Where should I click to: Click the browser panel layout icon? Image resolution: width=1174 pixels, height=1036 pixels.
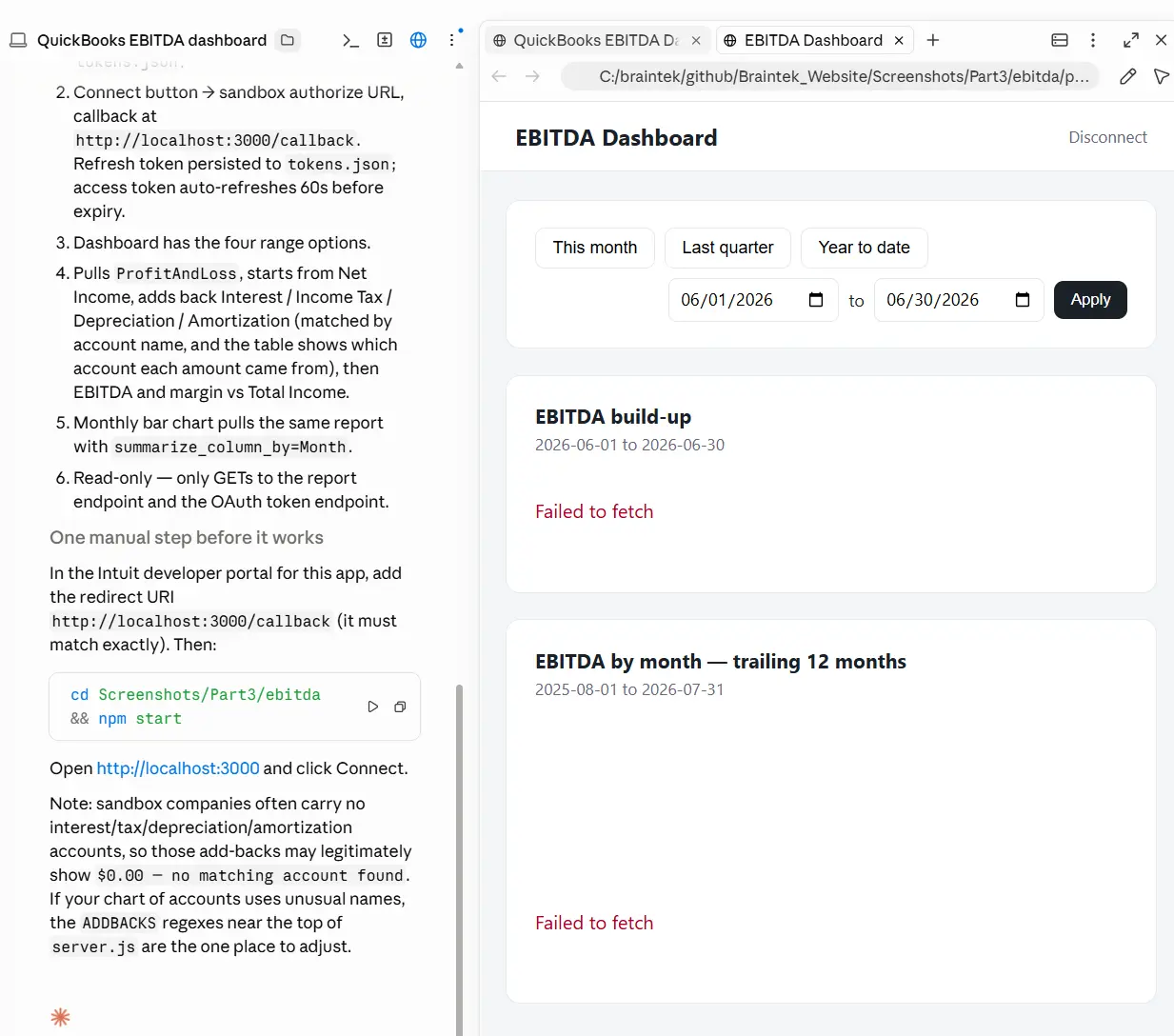point(1060,40)
